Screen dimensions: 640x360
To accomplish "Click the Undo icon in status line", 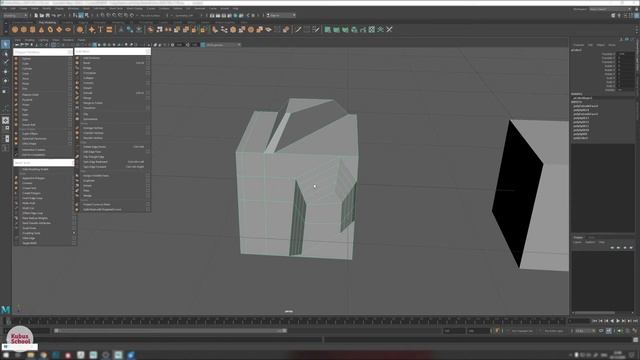I will tap(54, 16).
